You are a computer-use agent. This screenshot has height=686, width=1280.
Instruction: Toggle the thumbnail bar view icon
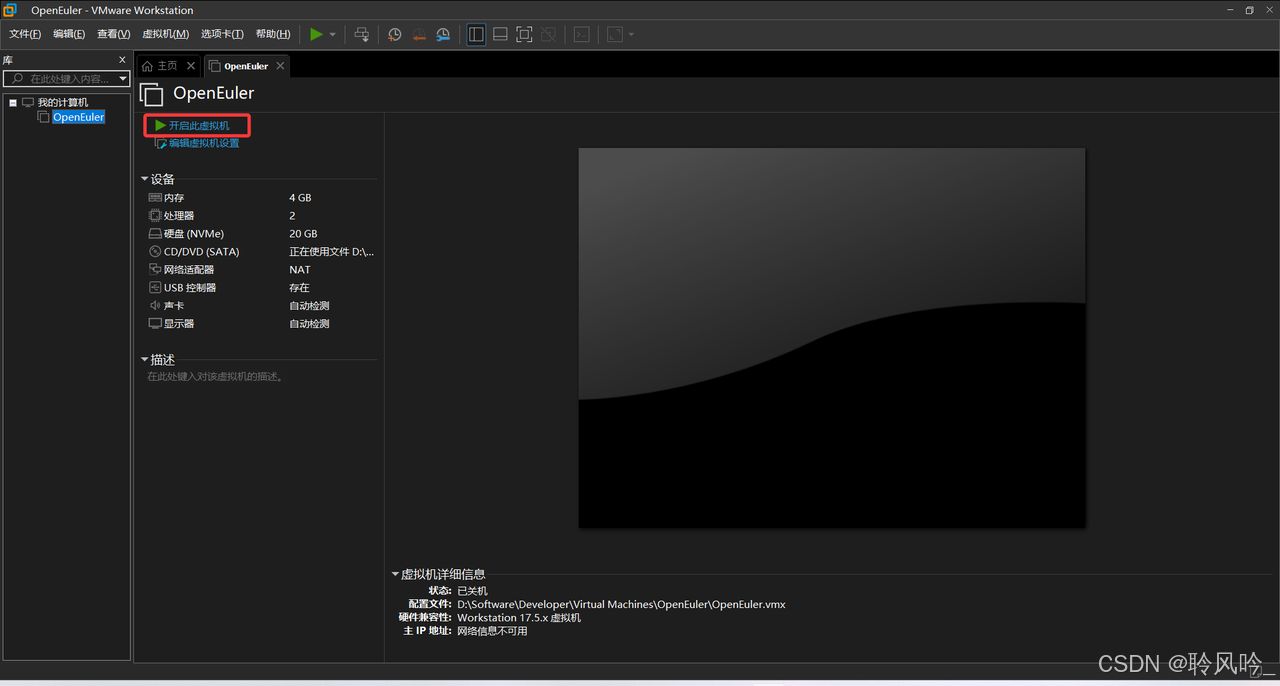500,34
